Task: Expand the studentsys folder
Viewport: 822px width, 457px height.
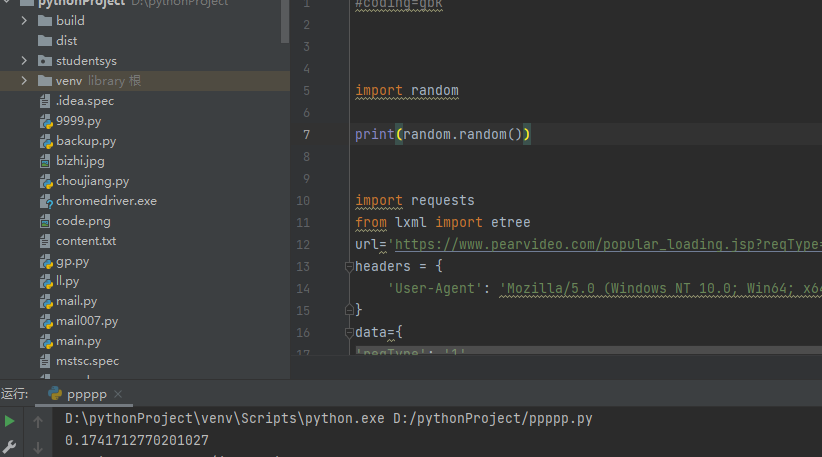Action: click(24, 61)
